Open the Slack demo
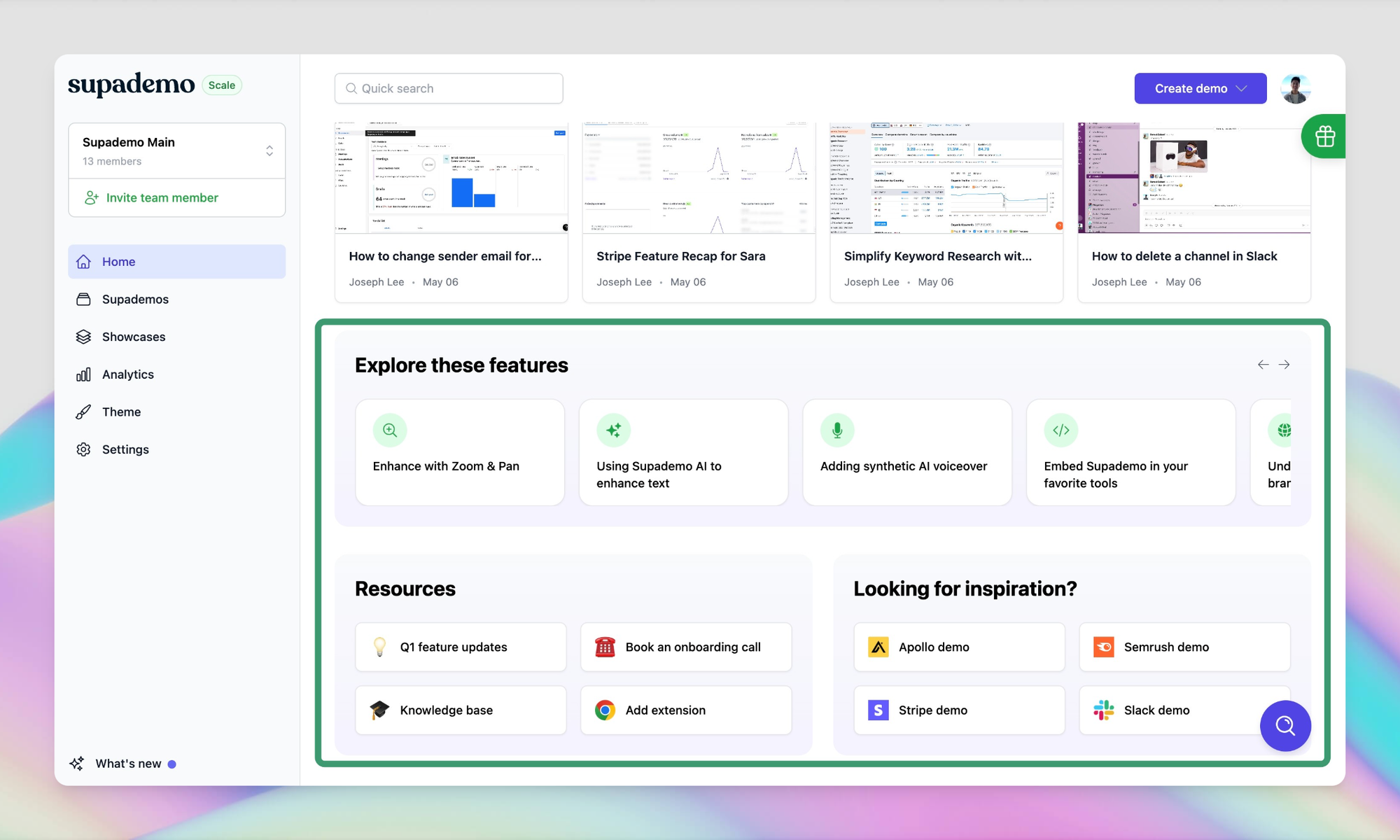Image resolution: width=1400 pixels, height=840 pixels. point(1184,710)
